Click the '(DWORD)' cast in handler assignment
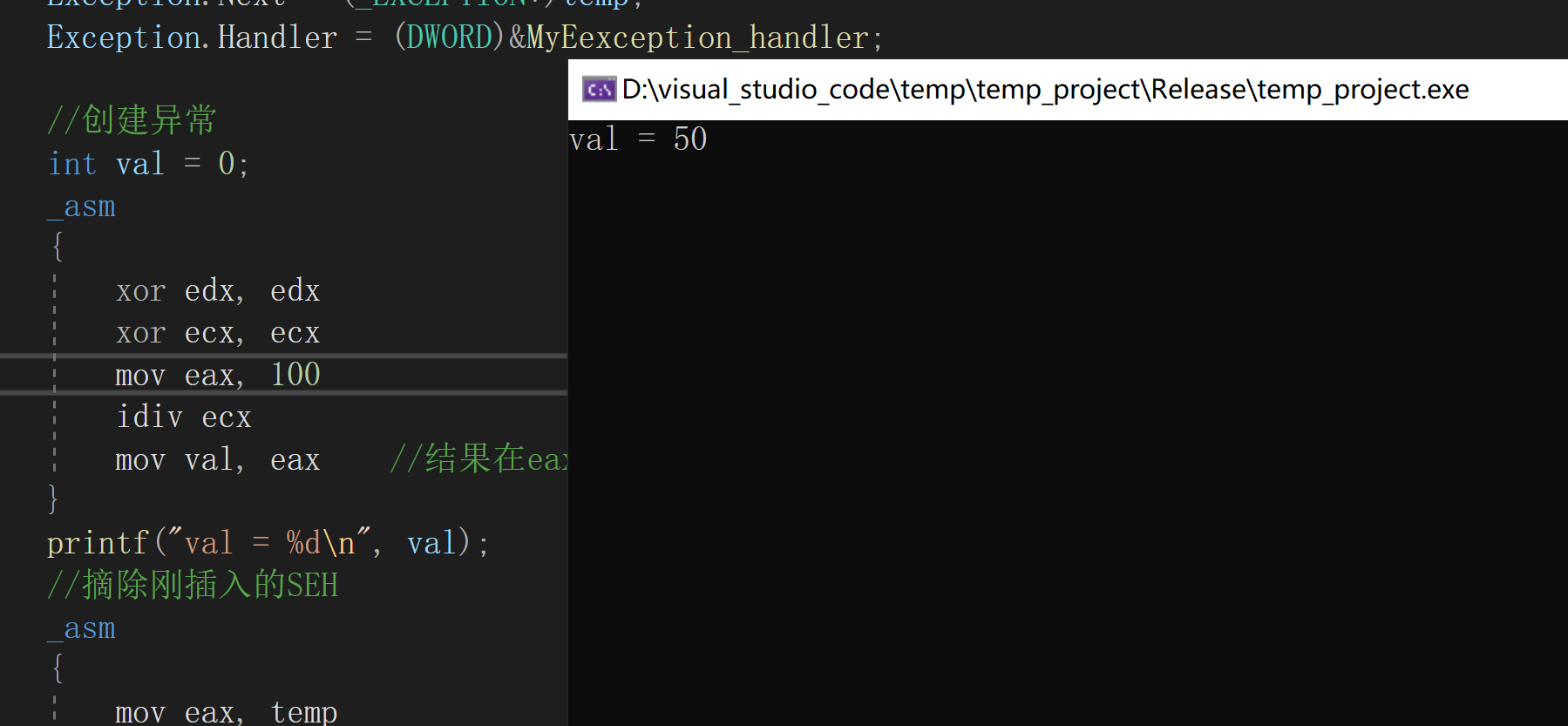Viewport: 1568px width, 726px height. [x=450, y=37]
